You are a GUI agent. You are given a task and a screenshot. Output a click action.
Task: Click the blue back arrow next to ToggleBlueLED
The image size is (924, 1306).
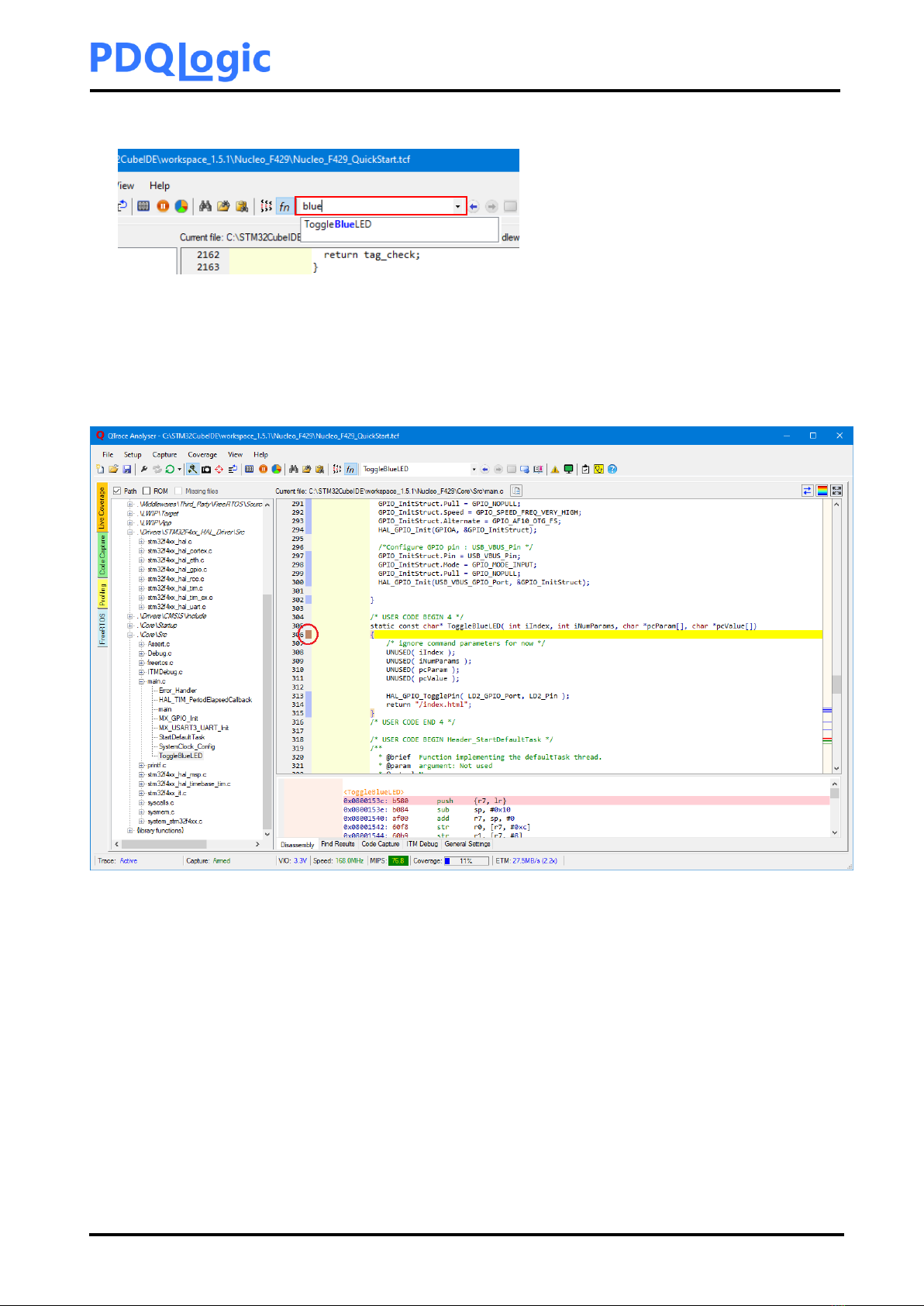pyautogui.click(x=484, y=469)
